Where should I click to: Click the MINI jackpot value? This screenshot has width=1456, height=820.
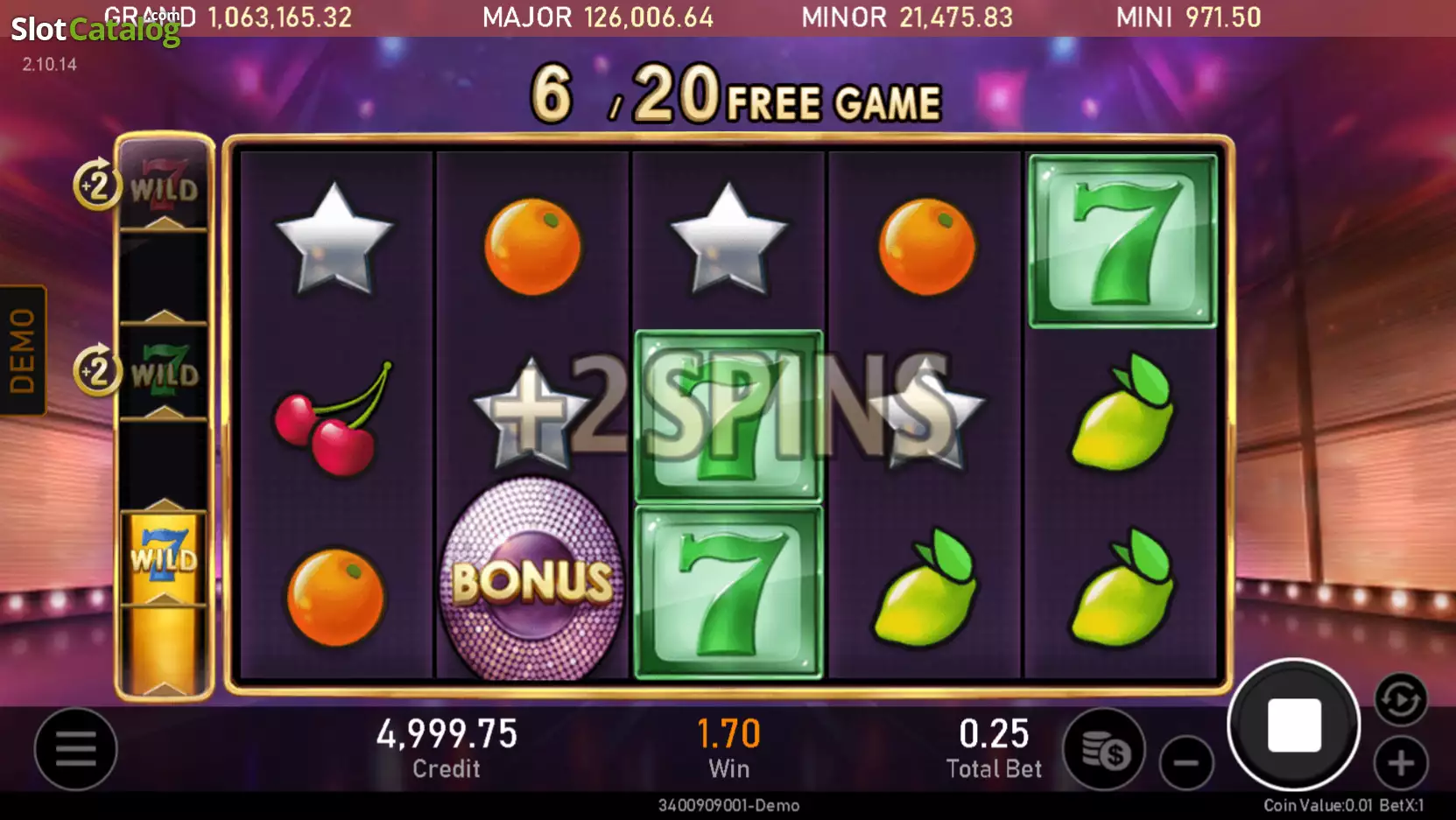point(1223,18)
